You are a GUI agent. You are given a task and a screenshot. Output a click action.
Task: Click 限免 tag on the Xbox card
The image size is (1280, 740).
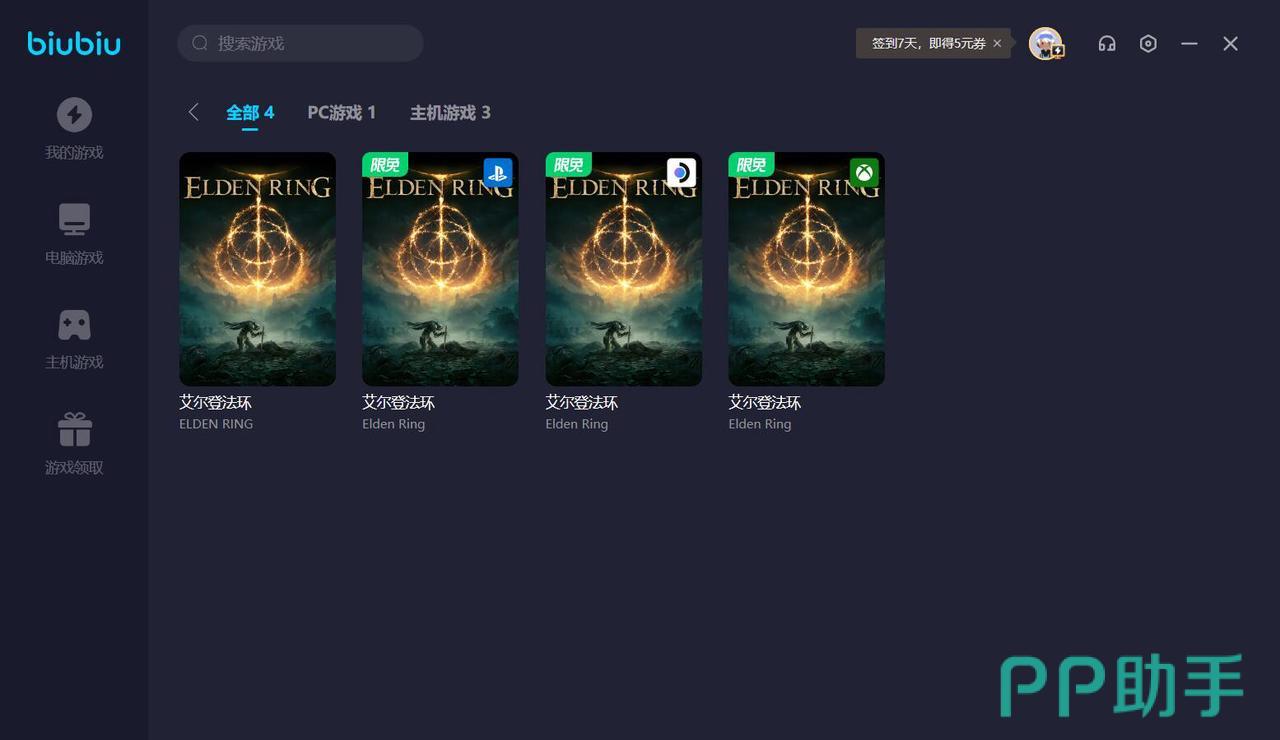[x=751, y=165]
